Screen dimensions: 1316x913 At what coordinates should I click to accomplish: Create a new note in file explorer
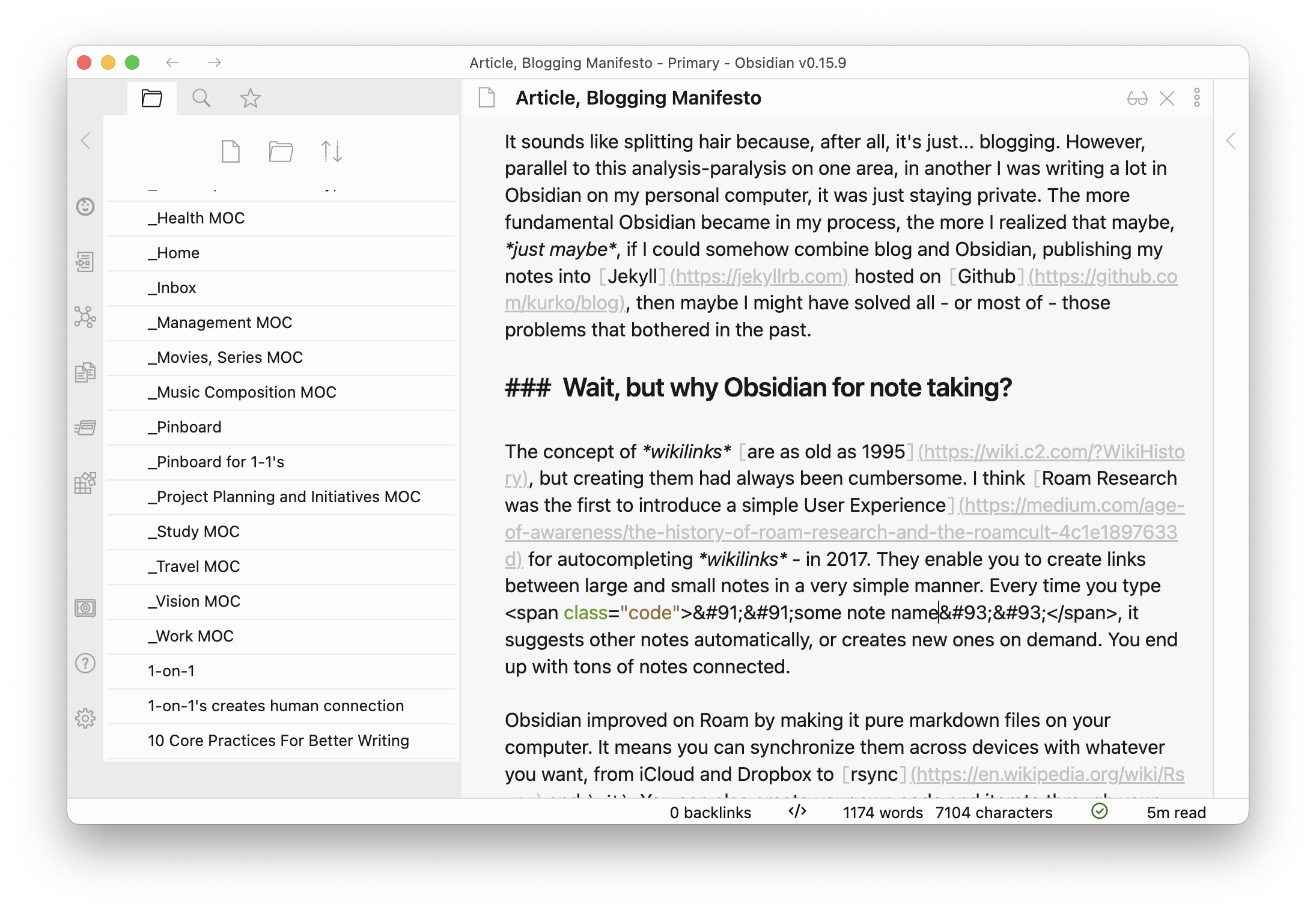tap(231, 151)
